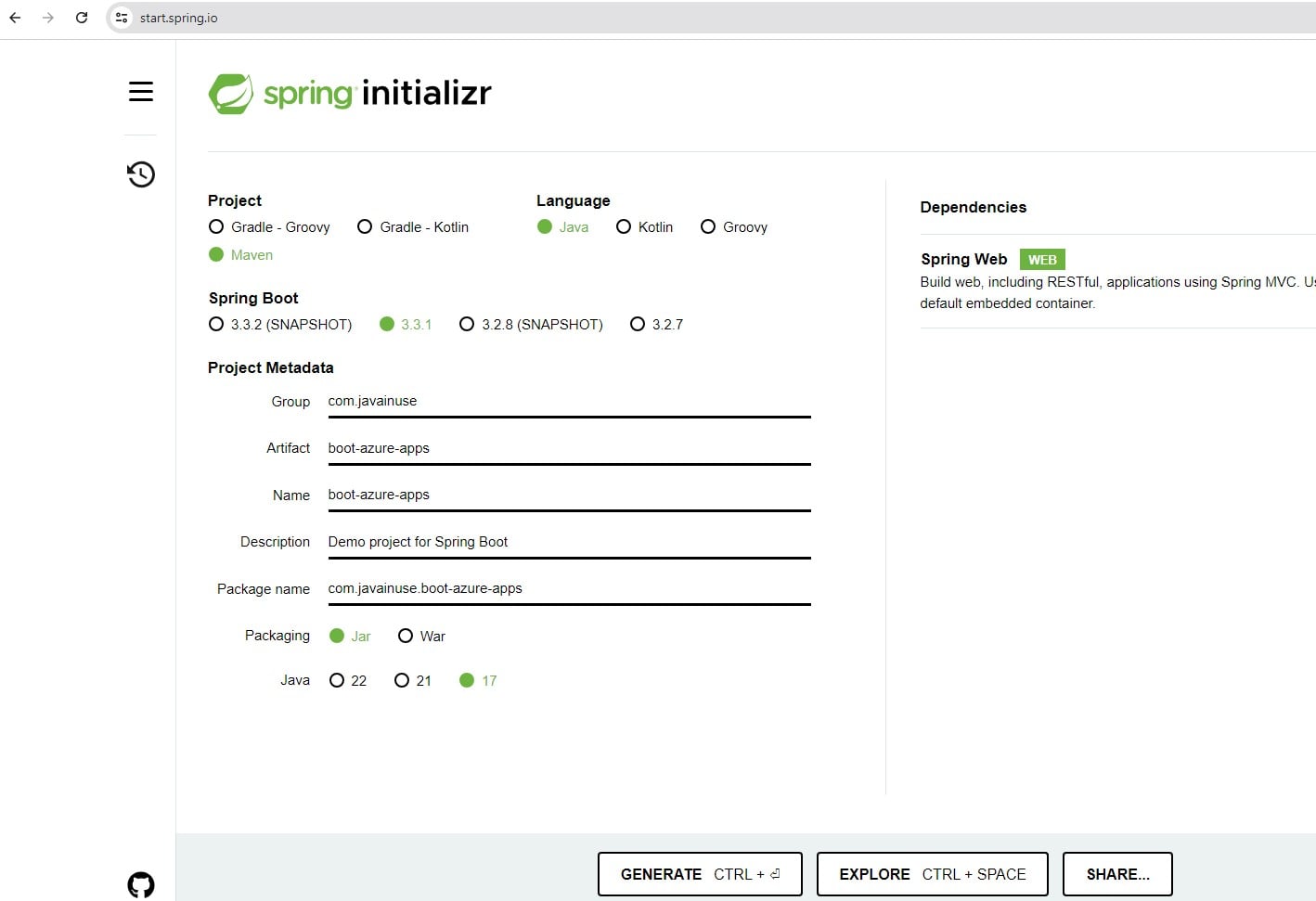
Task: Choose Kotlin as the language
Action: (x=644, y=227)
